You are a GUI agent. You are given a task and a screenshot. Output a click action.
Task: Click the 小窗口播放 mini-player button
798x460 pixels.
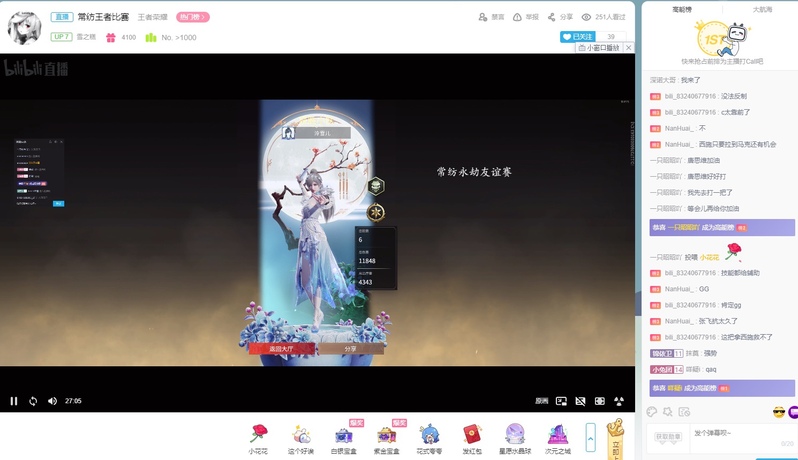[x=599, y=47]
